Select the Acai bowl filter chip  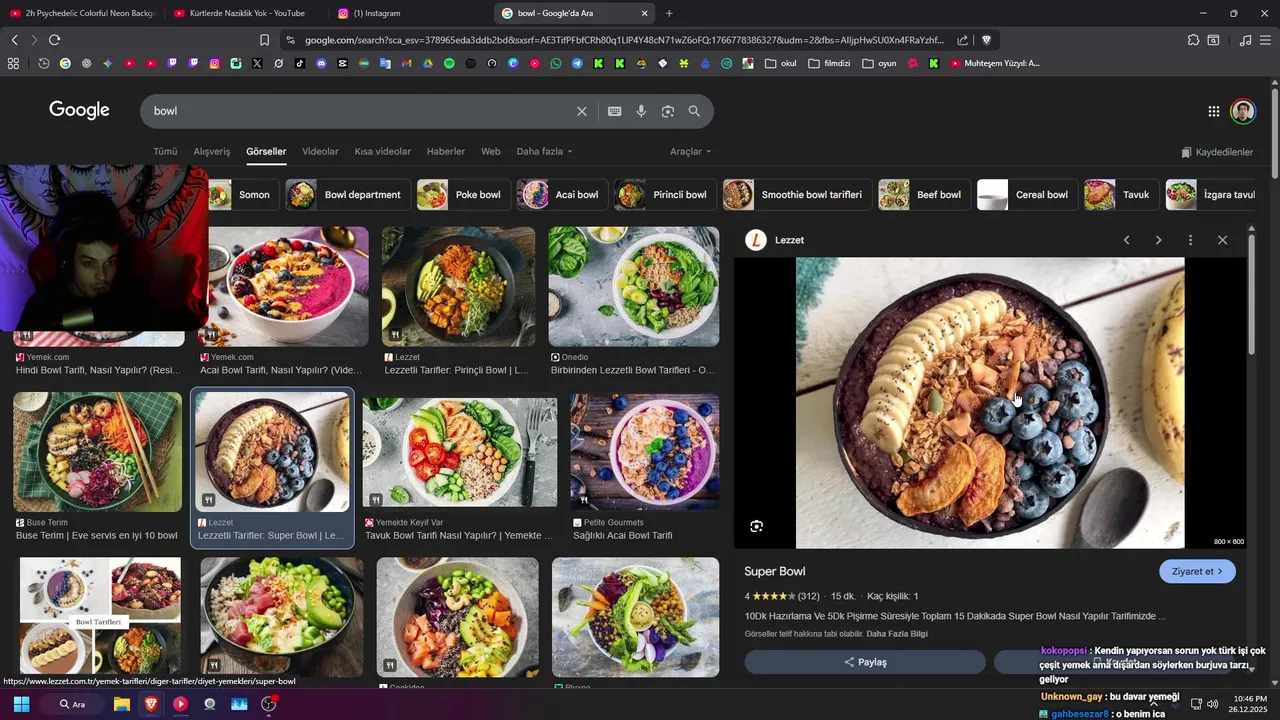[x=562, y=195]
